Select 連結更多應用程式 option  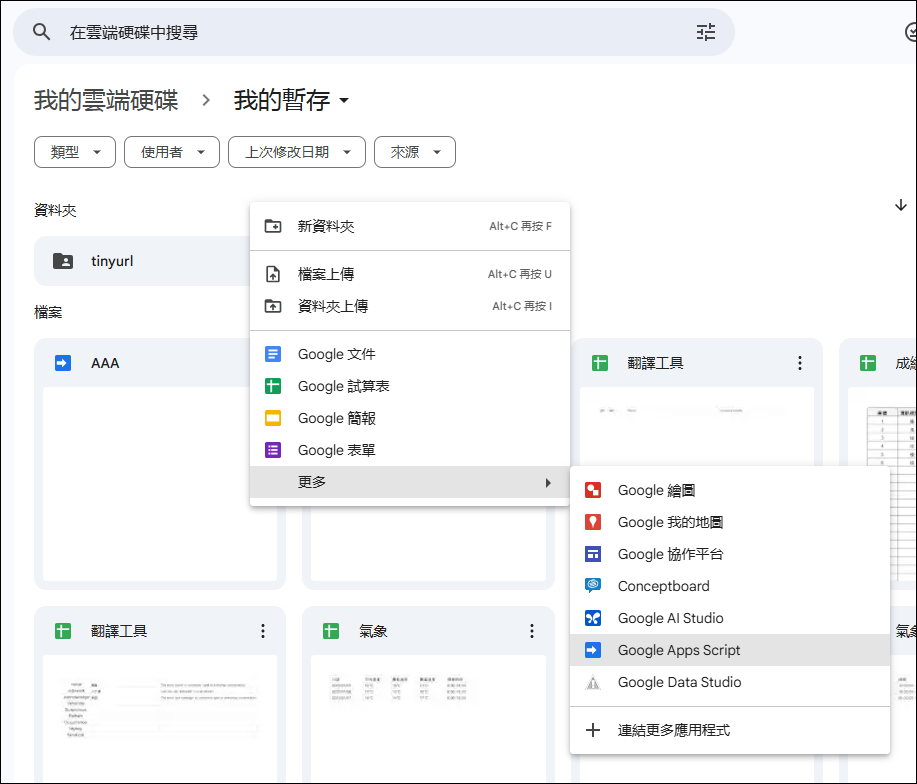(x=730, y=730)
